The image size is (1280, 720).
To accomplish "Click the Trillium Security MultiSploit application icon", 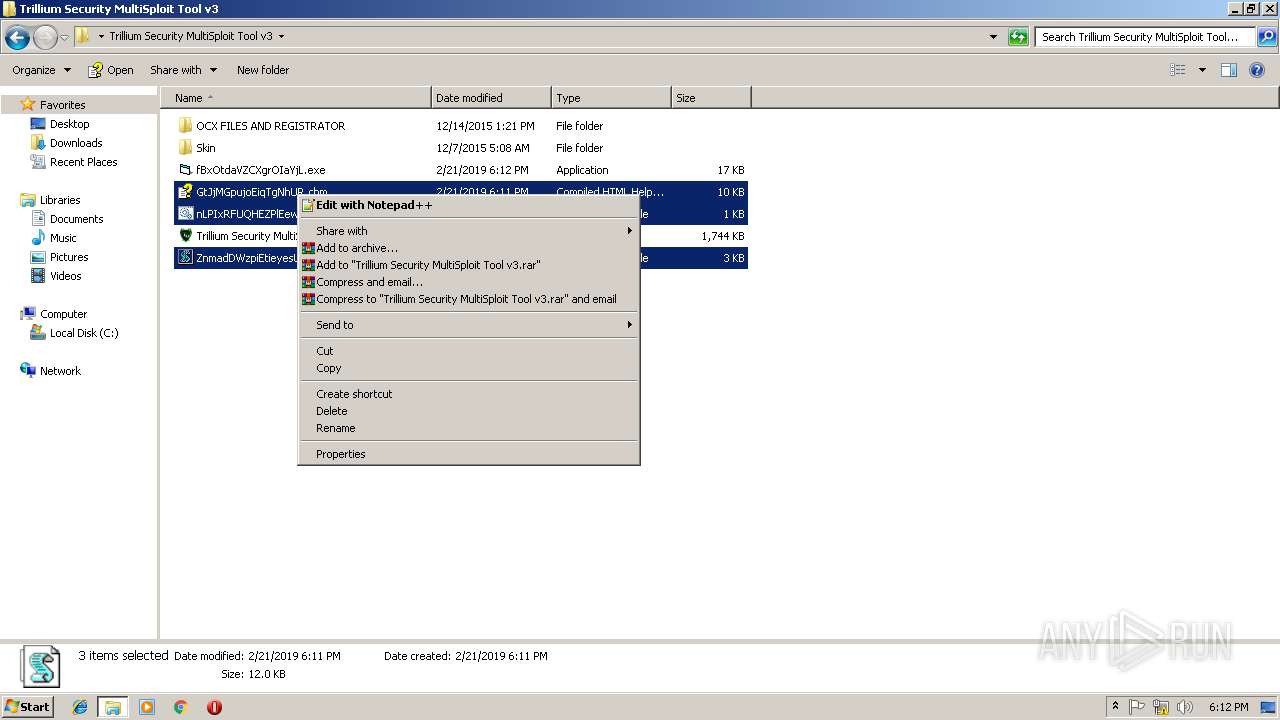I will tap(185, 236).
